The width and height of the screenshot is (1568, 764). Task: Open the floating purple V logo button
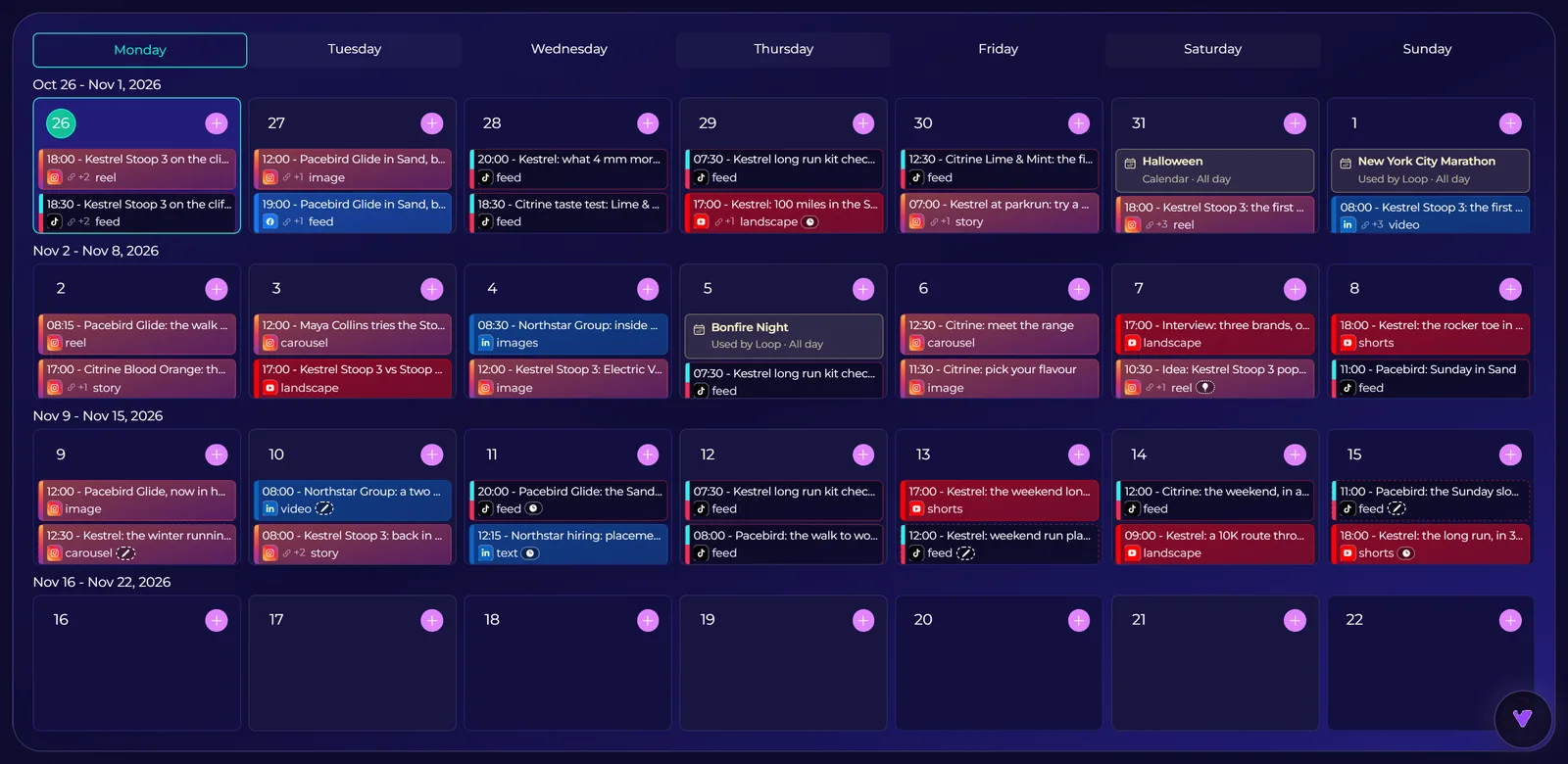pos(1522,719)
